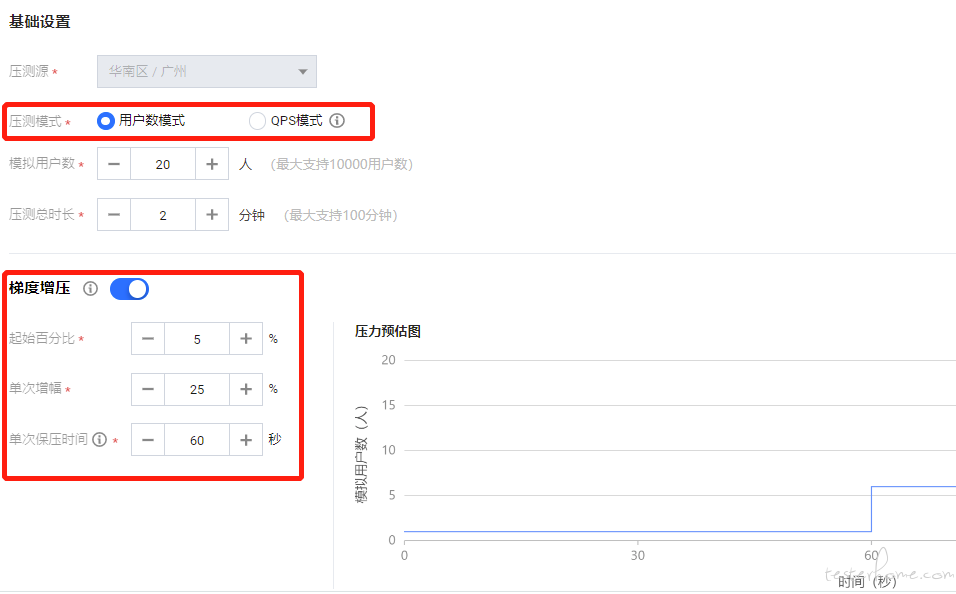Decrease 单次保压时间 with minus button
Image resolution: width=956 pixels, height=594 pixels.
(148, 440)
